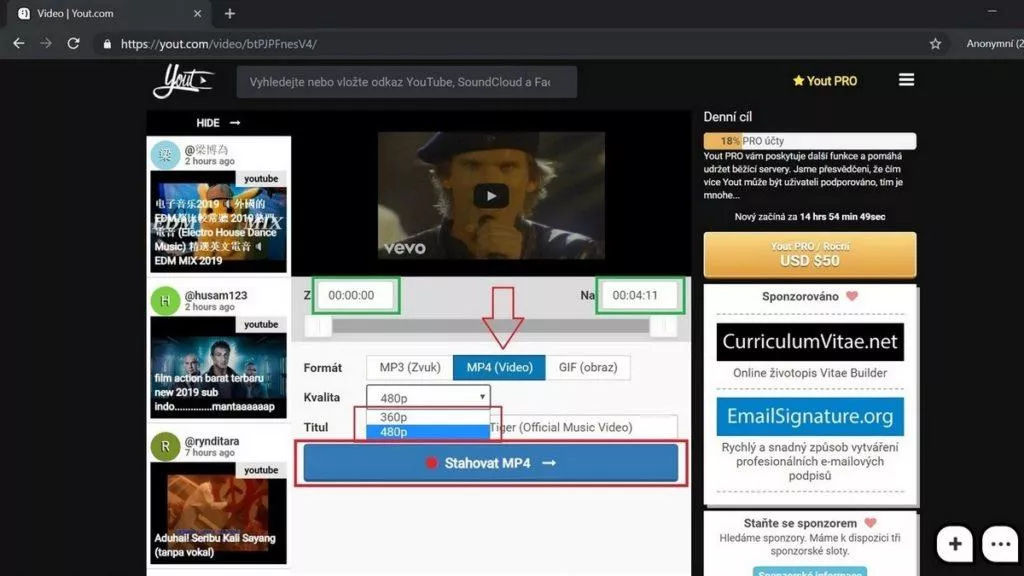Go forward in browser
The image size is (1024, 576).
pos(46,44)
